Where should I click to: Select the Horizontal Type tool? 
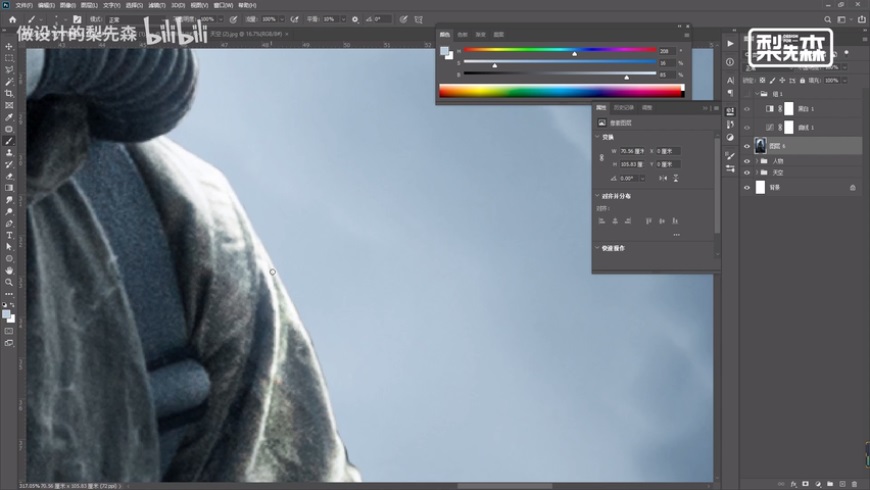9,235
